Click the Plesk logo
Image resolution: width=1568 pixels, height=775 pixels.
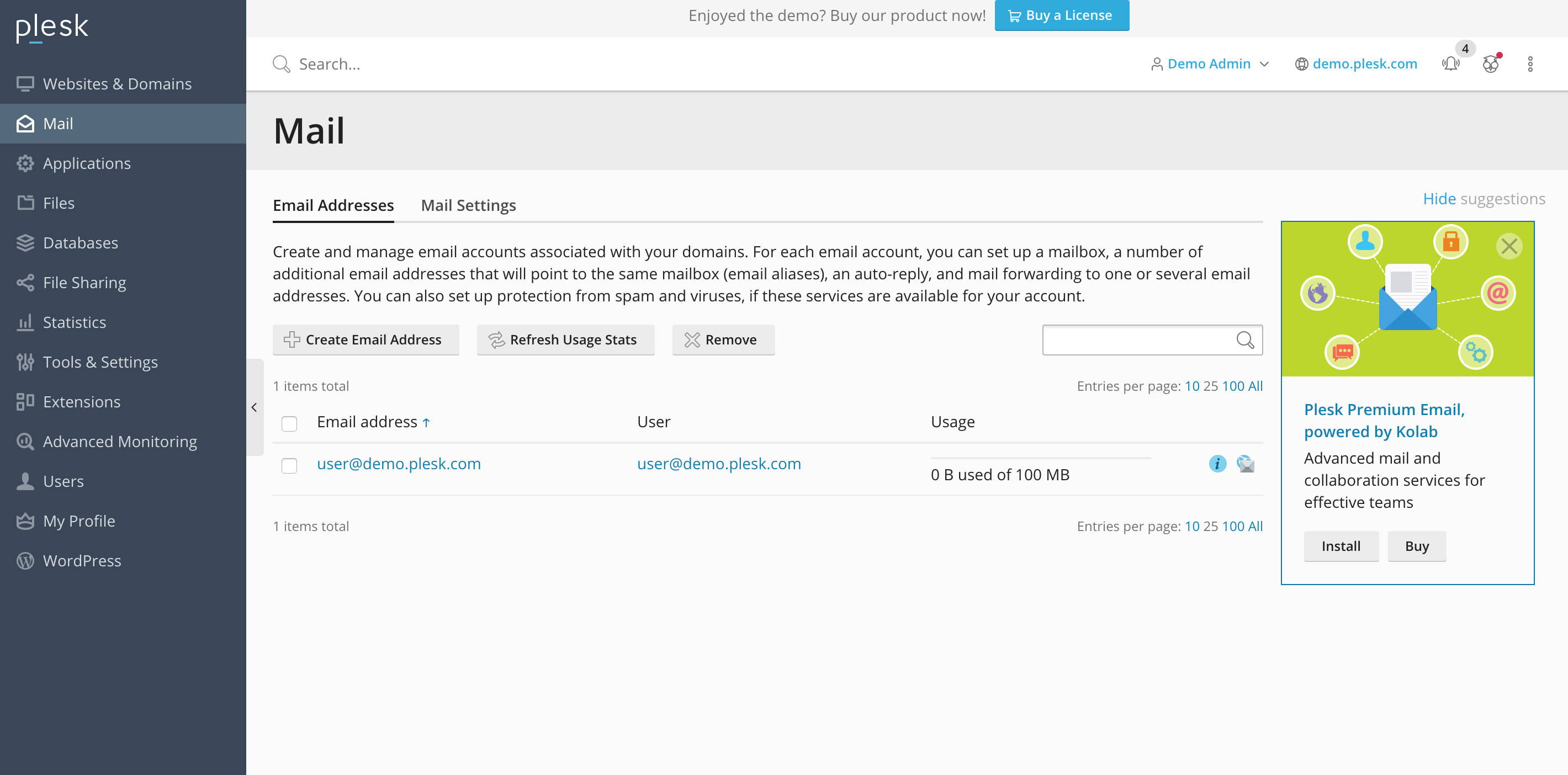pyautogui.click(x=52, y=28)
